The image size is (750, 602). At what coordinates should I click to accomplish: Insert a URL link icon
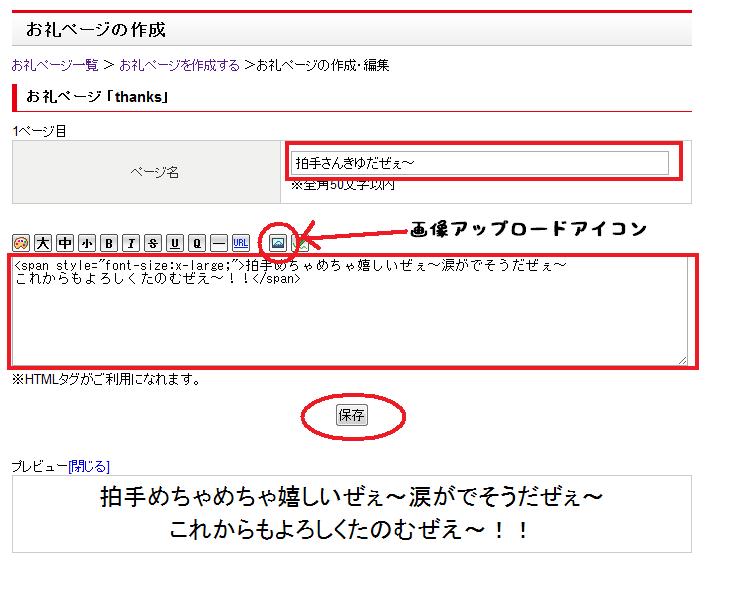(x=241, y=242)
